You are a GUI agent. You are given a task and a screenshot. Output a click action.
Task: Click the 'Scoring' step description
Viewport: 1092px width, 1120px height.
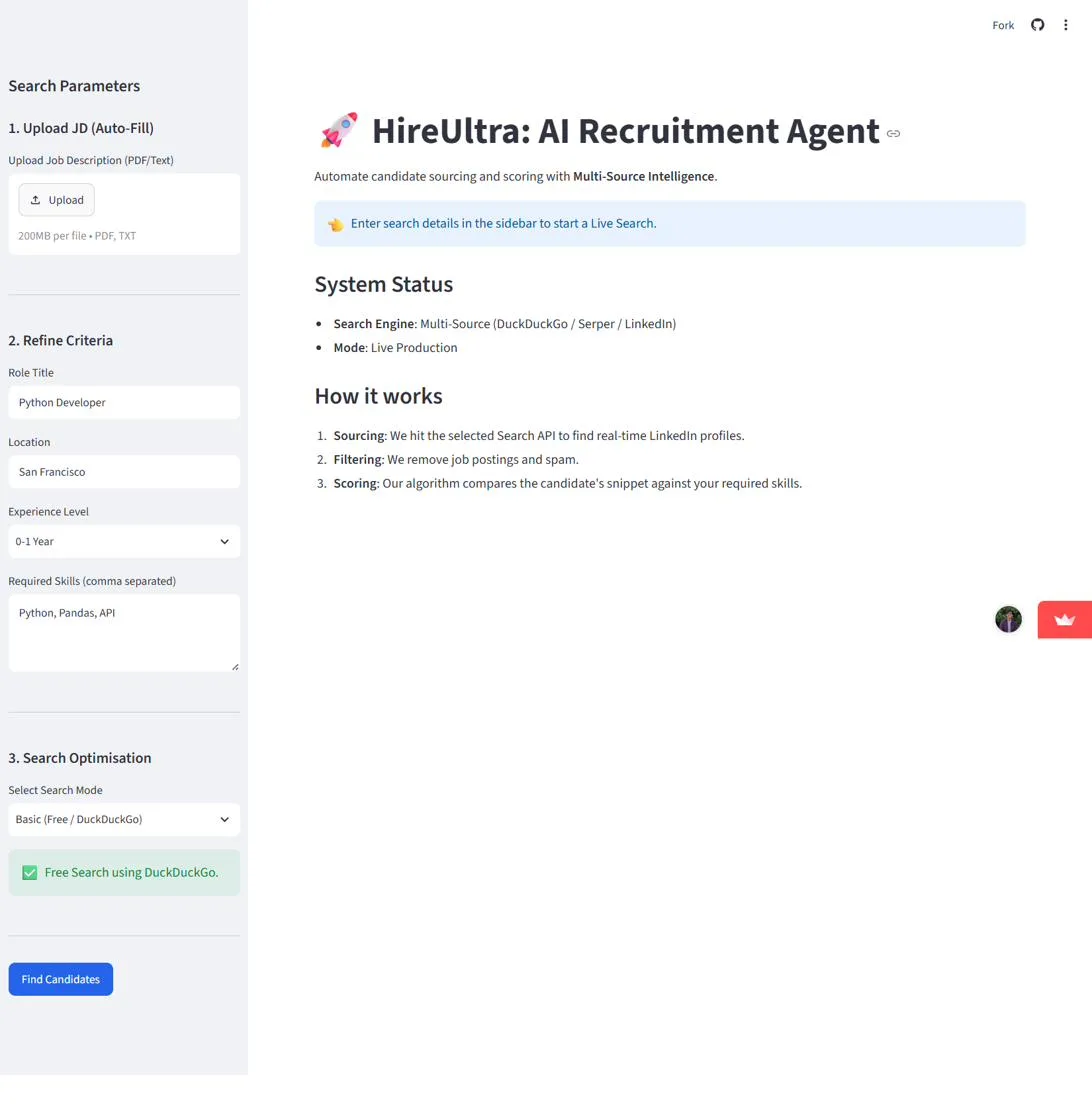pos(567,484)
